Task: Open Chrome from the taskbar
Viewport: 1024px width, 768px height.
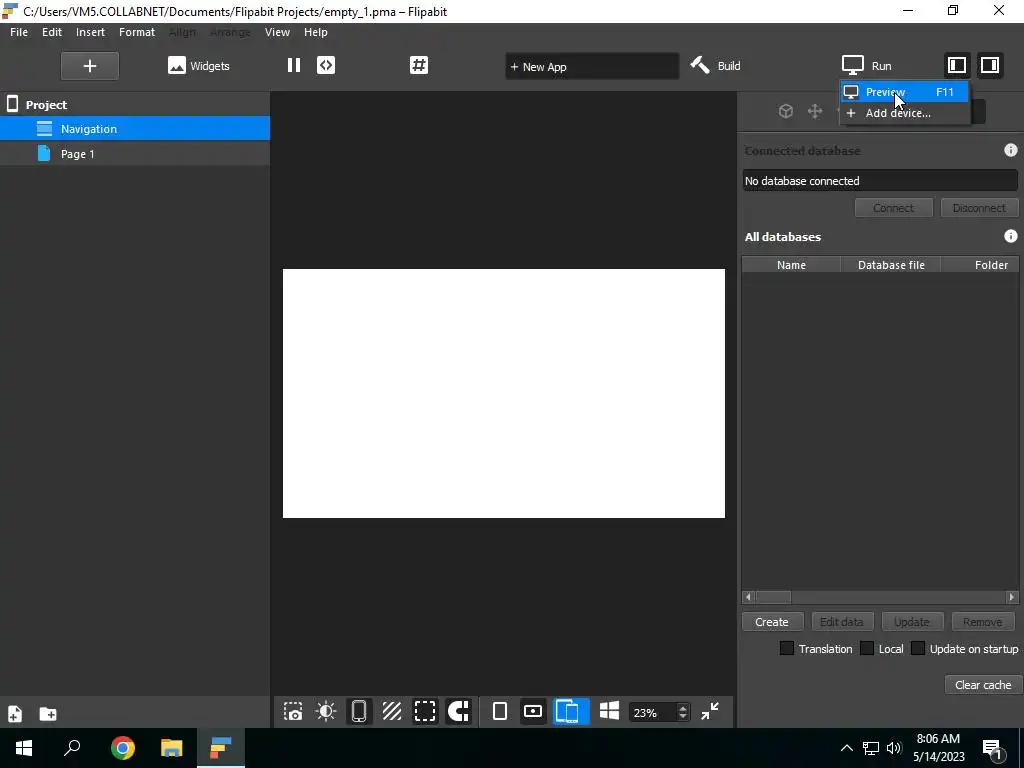Action: tap(122, 748)
